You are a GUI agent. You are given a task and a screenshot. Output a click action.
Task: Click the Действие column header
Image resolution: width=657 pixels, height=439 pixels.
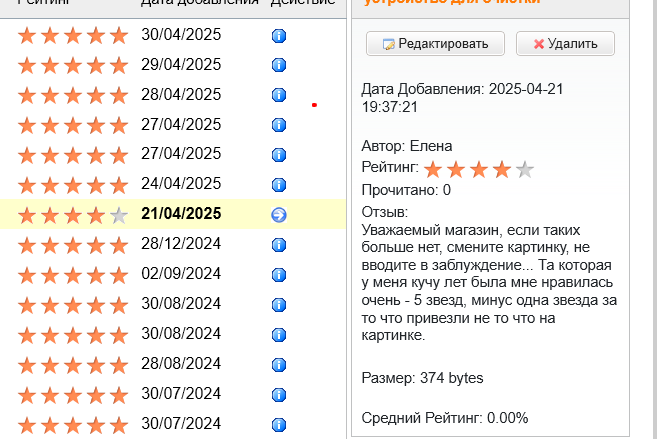pos(304,3)
